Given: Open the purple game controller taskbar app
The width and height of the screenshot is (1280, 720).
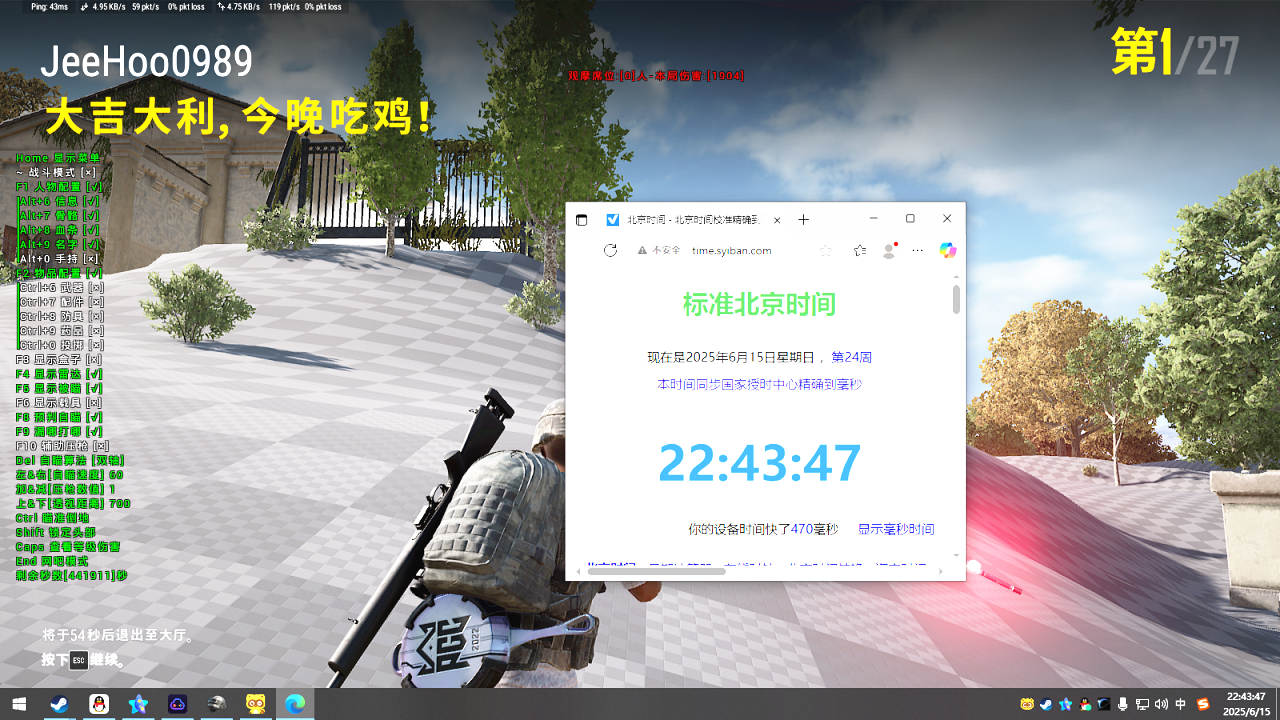Looking at the screenshot, I should [177, 704].
